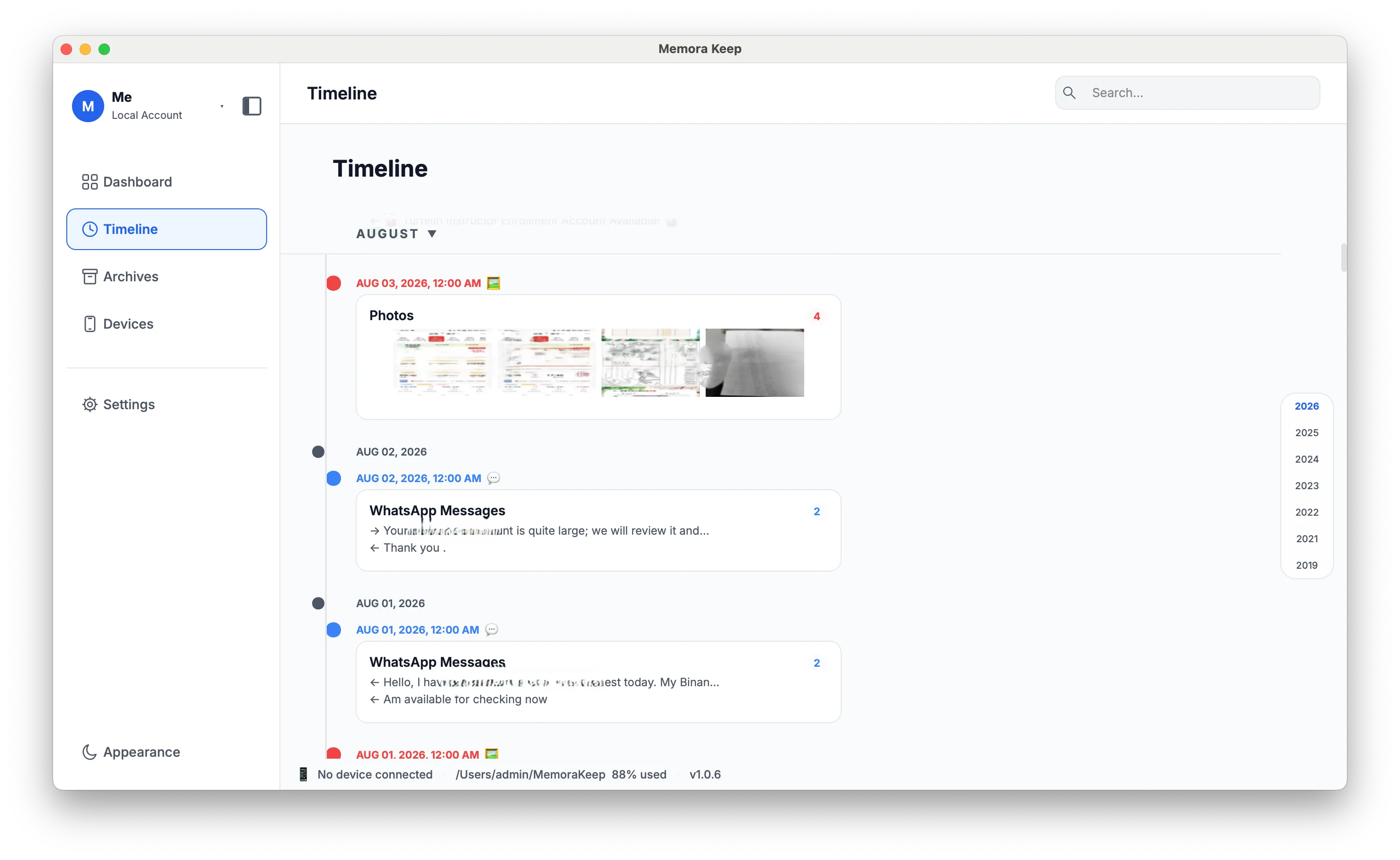
Task: Jump to year 2025 in year navigator
Action: click(1307, 432)
